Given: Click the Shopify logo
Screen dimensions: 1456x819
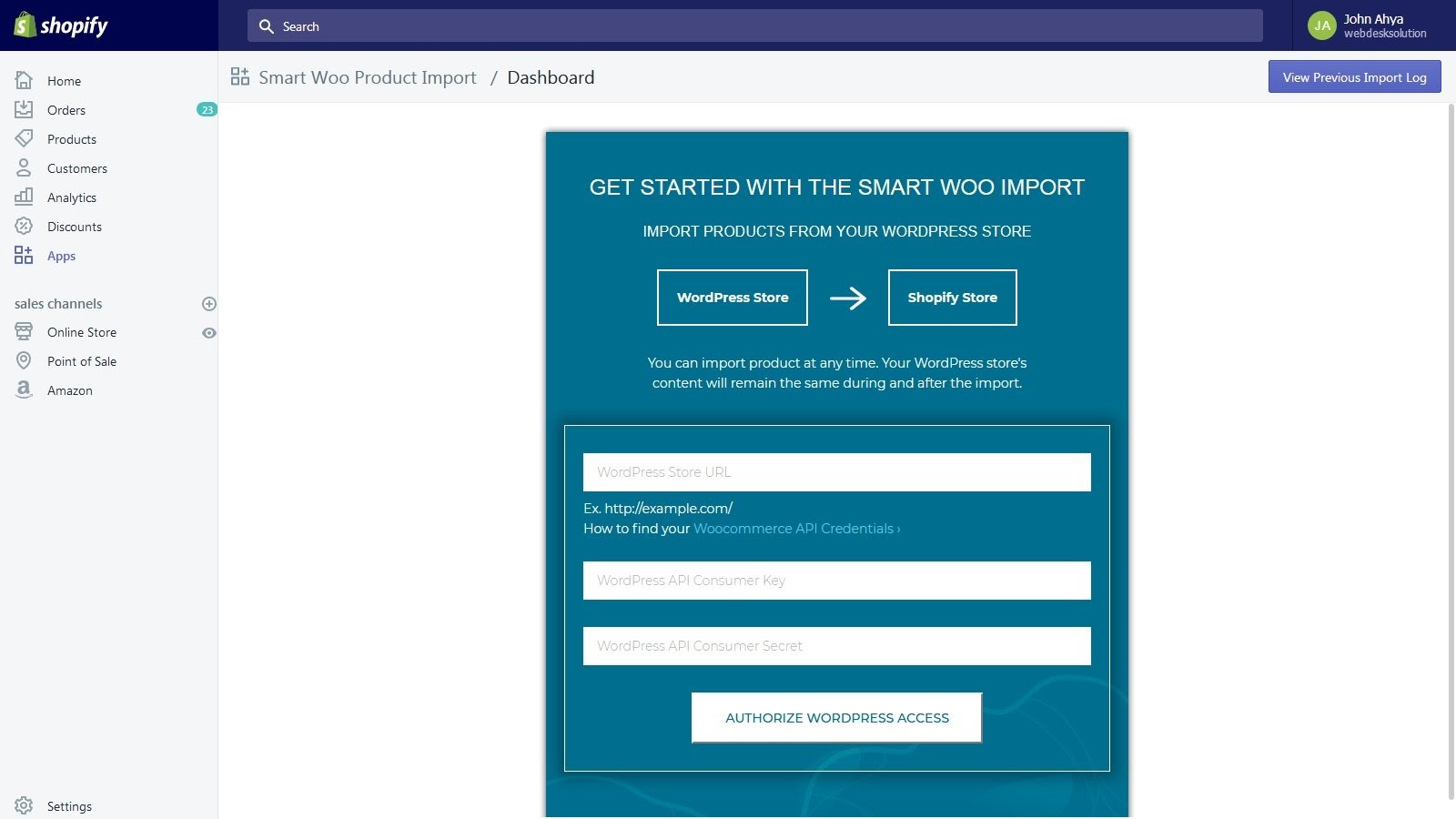Looking at the screenshot, I should (x=61, y=25).
